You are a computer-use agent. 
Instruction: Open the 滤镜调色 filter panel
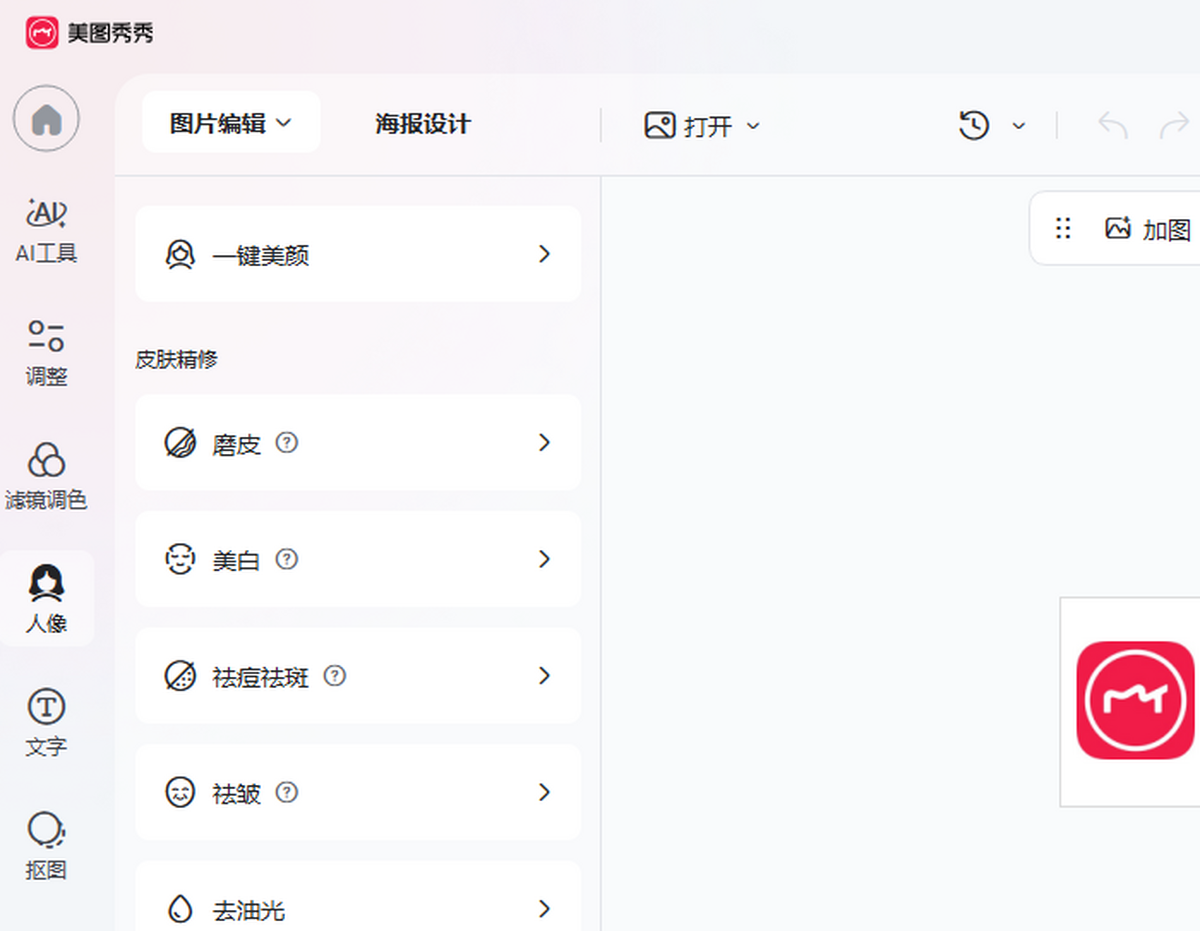pyautogui.click(x=46, y=477)
